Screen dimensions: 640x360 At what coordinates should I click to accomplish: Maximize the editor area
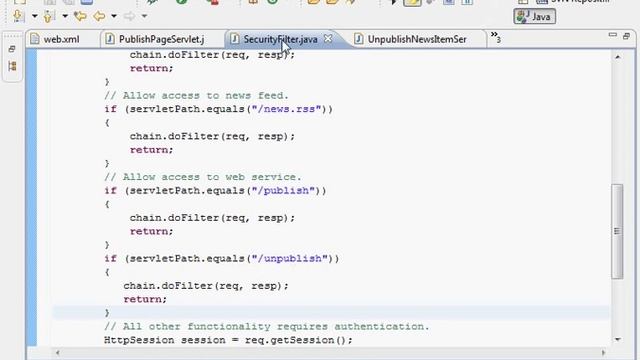pyautogui.click(x=627, y=36)
